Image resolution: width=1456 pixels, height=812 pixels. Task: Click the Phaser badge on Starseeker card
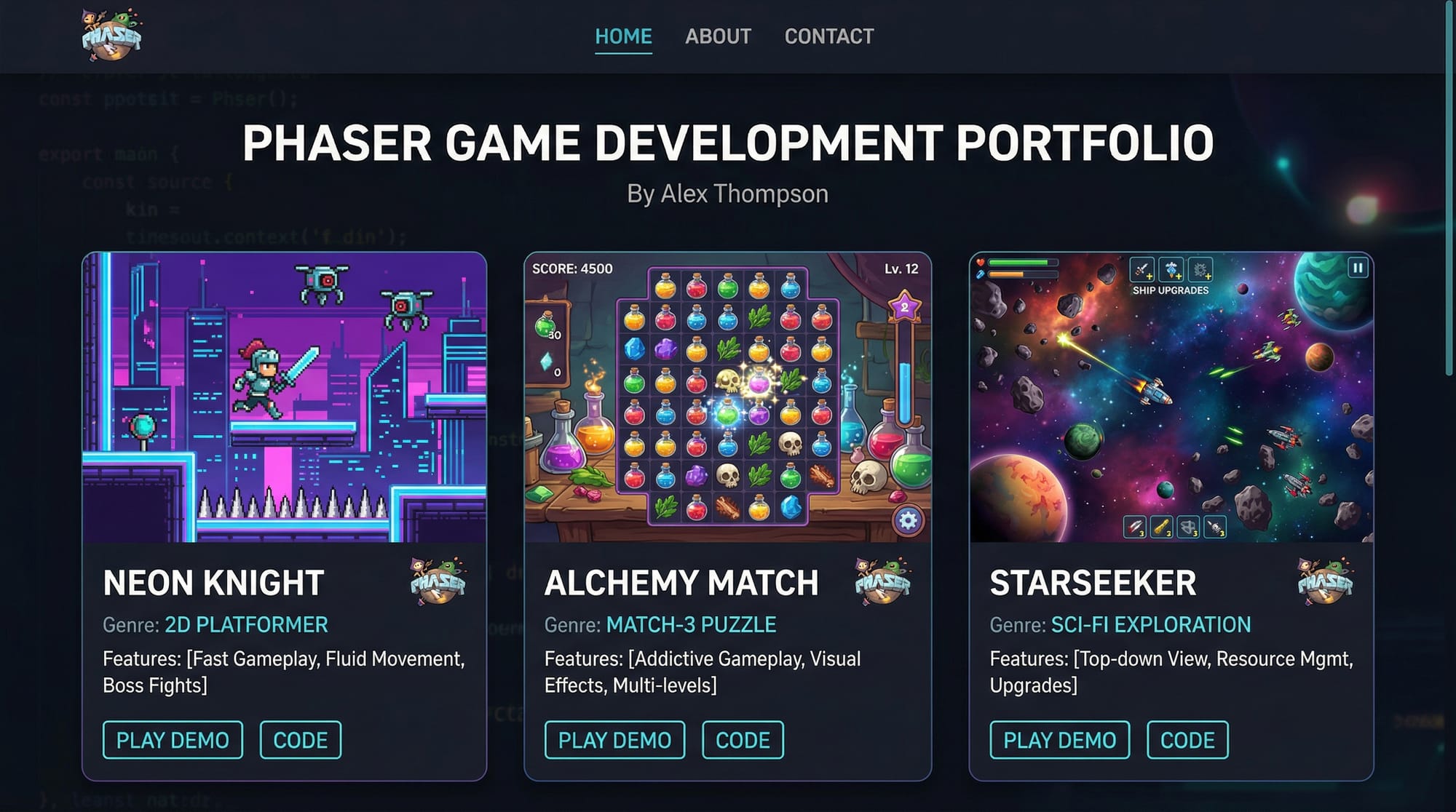click(x=1325, y=581)
